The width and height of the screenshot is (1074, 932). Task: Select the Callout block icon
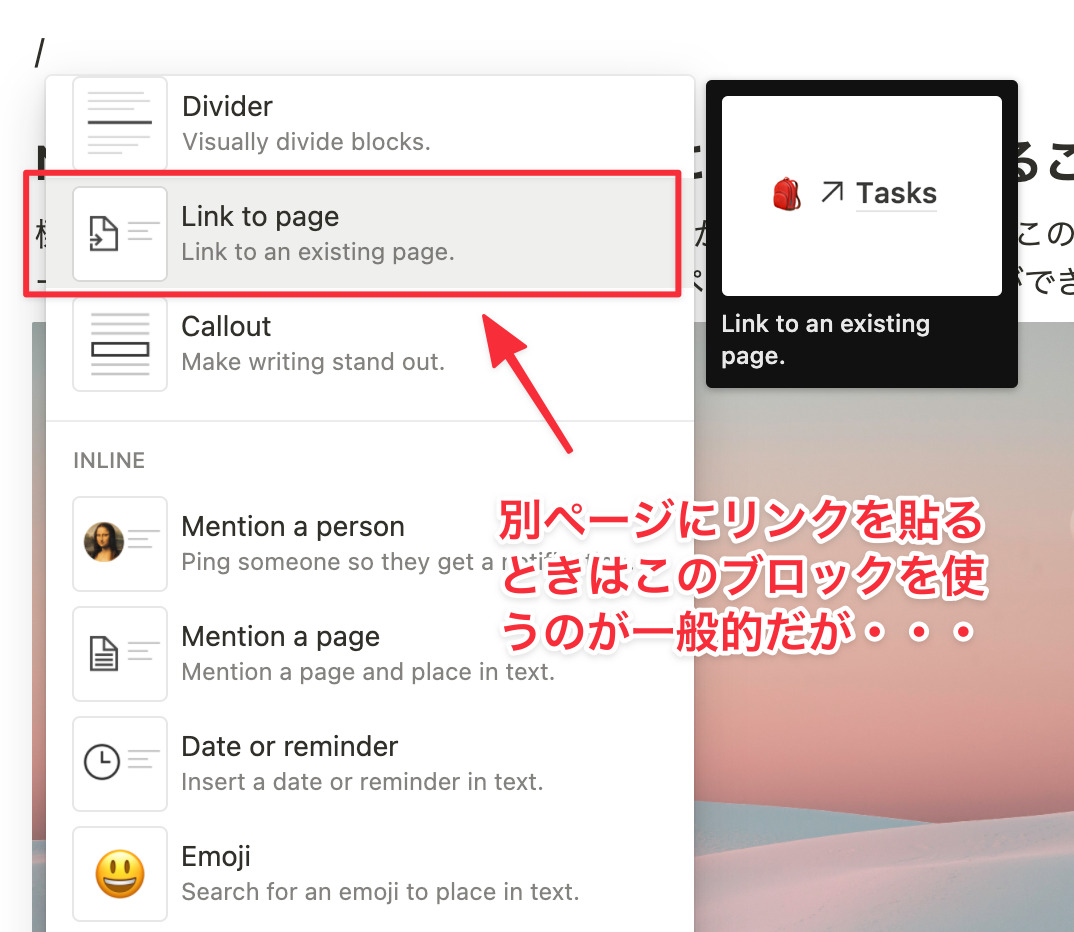coord(119,343)
